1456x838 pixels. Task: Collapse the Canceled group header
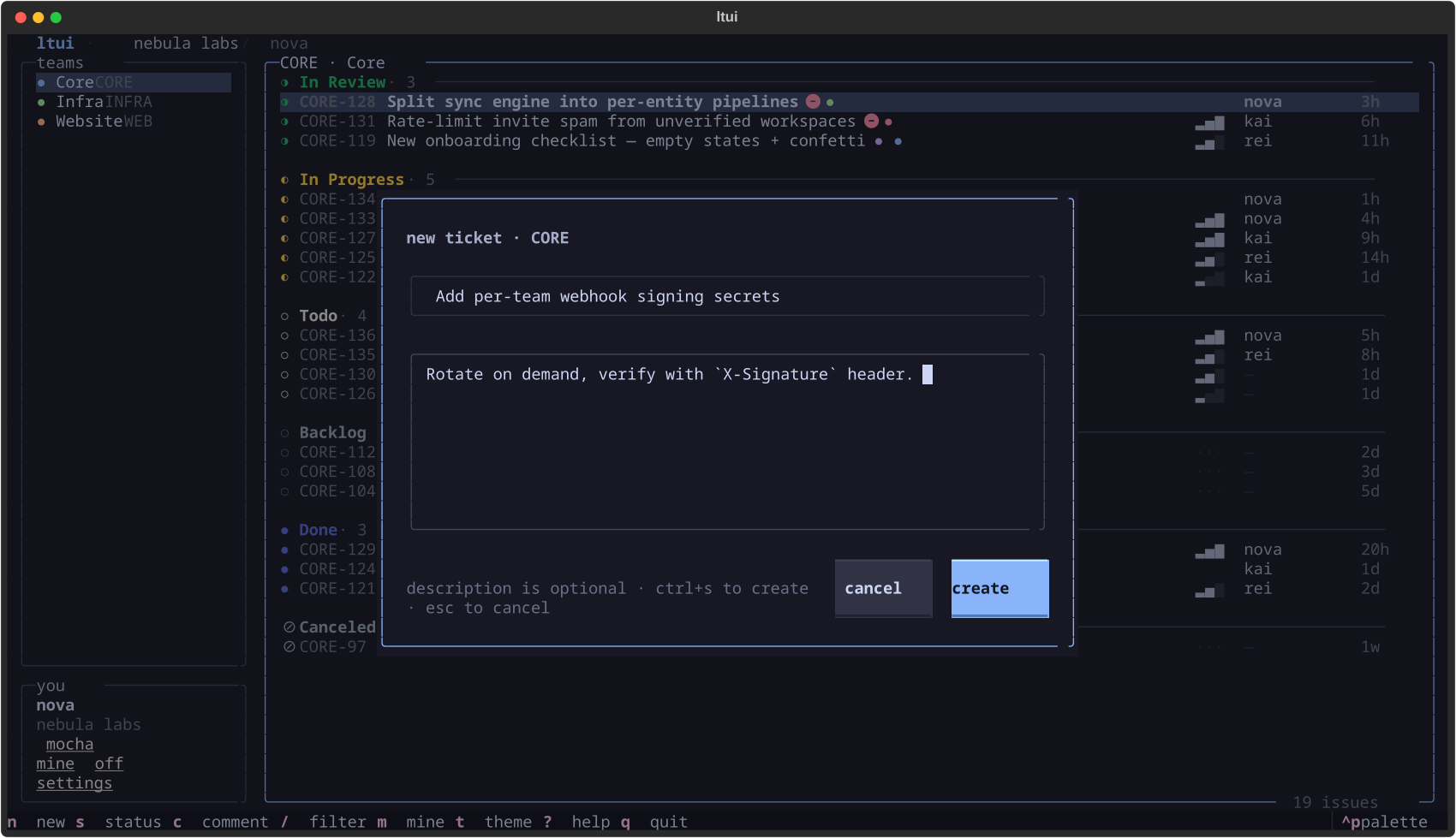tap(337, 627)
